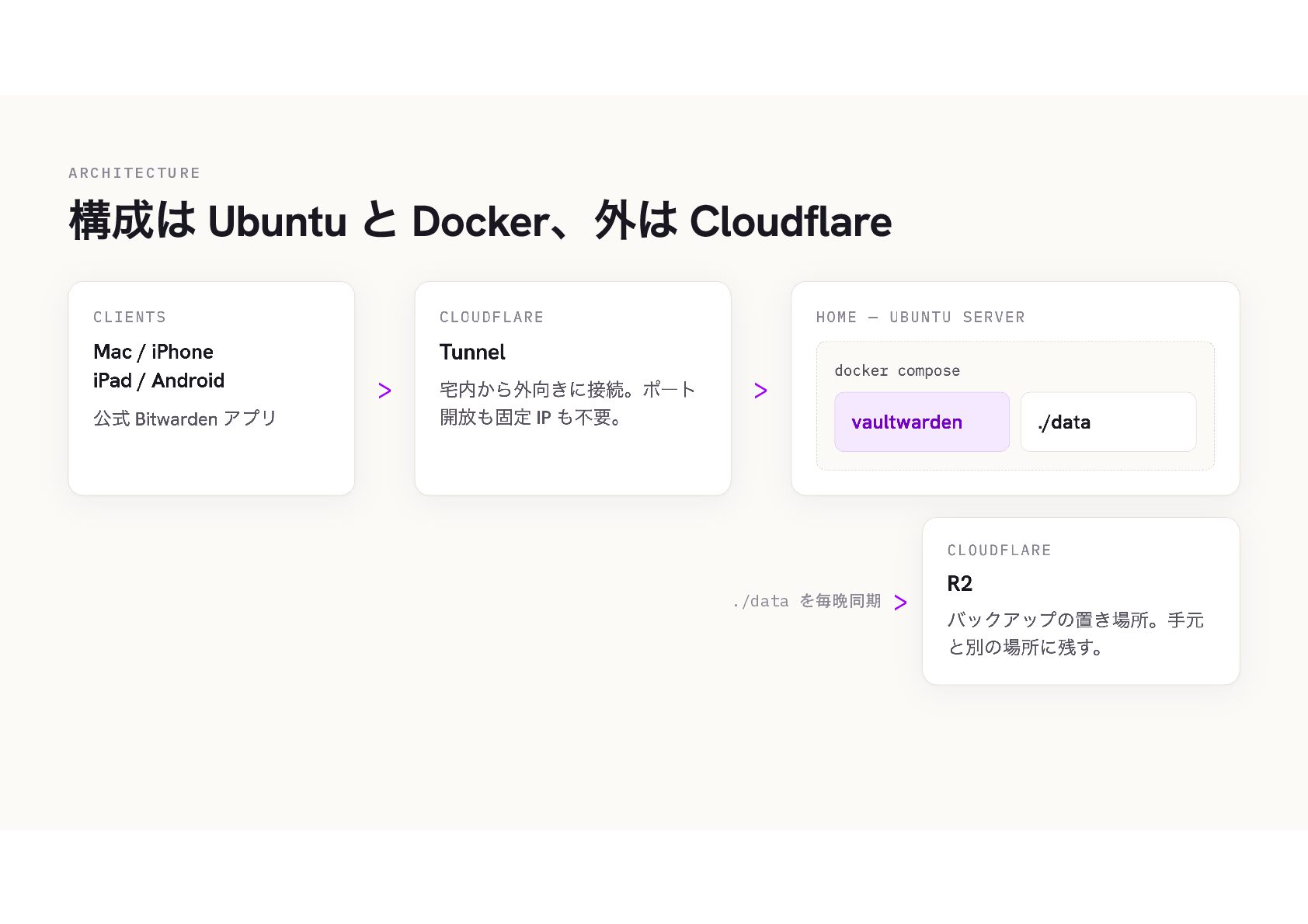Click the arrow between Tunnel and Ubuntu server
This screenshot has width=1308, height=924.
[760, 391]
